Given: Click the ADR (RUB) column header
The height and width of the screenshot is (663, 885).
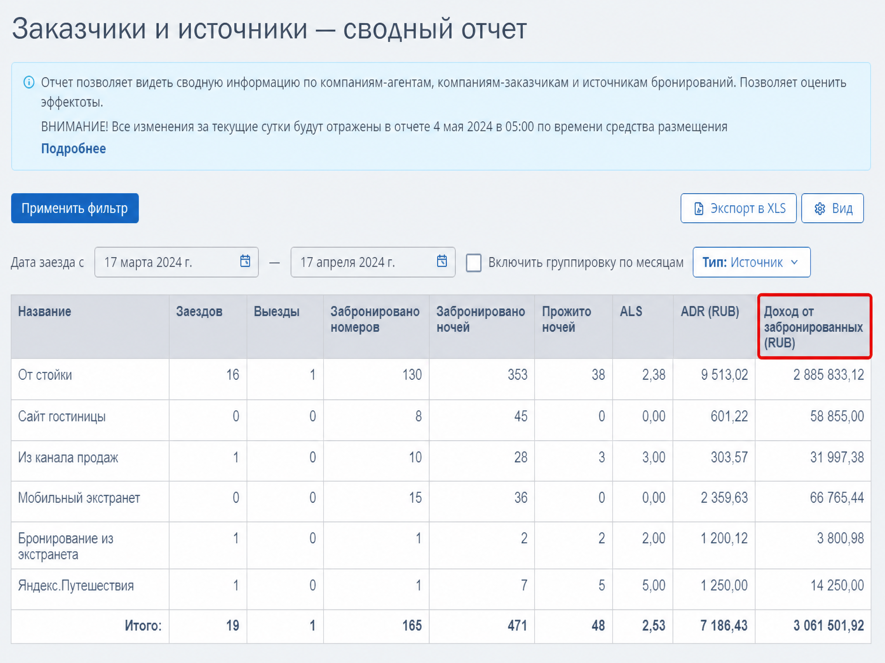Looking at the screenshot, I should click(x=710, y=311).
